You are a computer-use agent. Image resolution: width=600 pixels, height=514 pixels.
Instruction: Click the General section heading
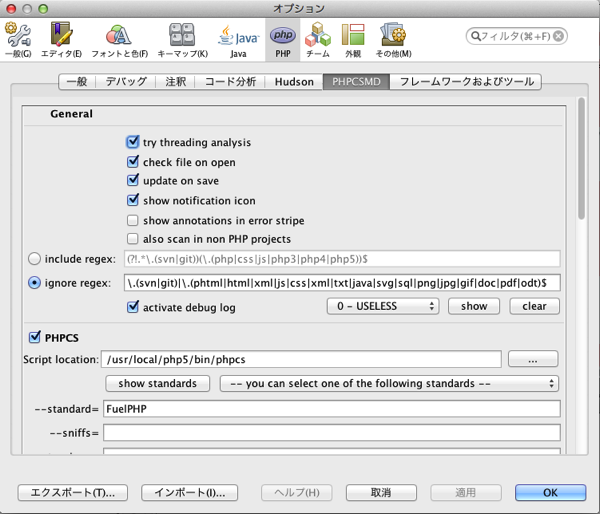point(71,114)
